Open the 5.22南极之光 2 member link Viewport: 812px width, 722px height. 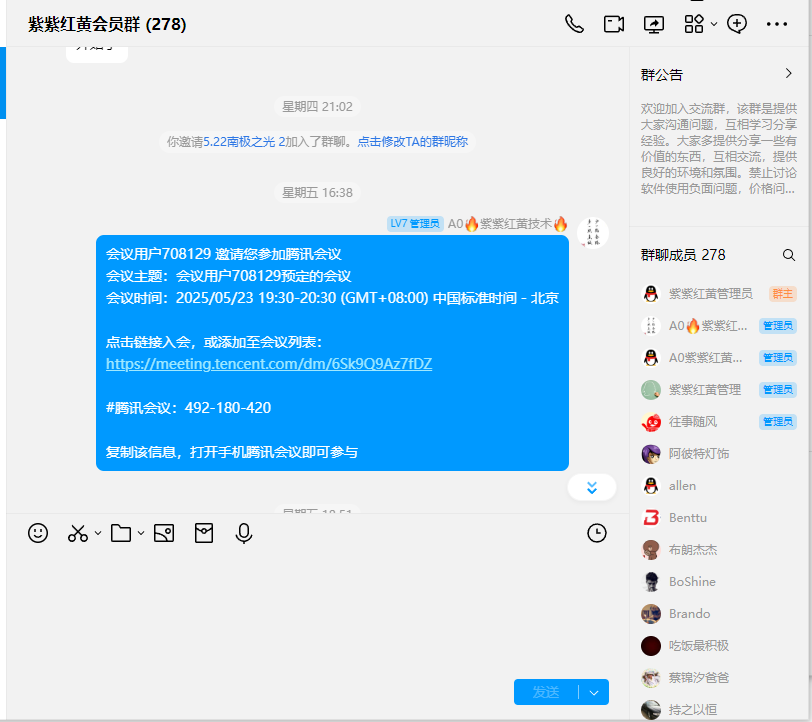click(244, 141)
